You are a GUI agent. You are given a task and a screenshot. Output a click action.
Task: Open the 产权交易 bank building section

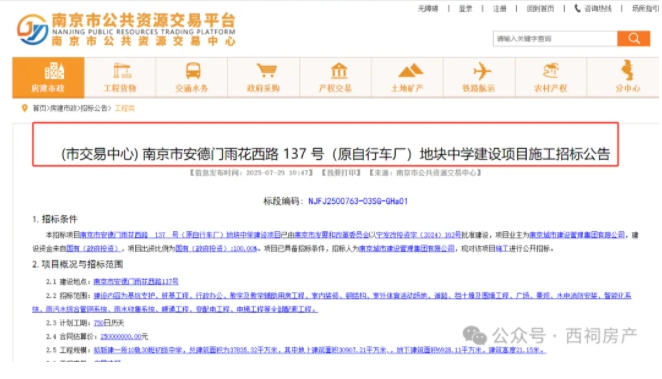(335, 77)
